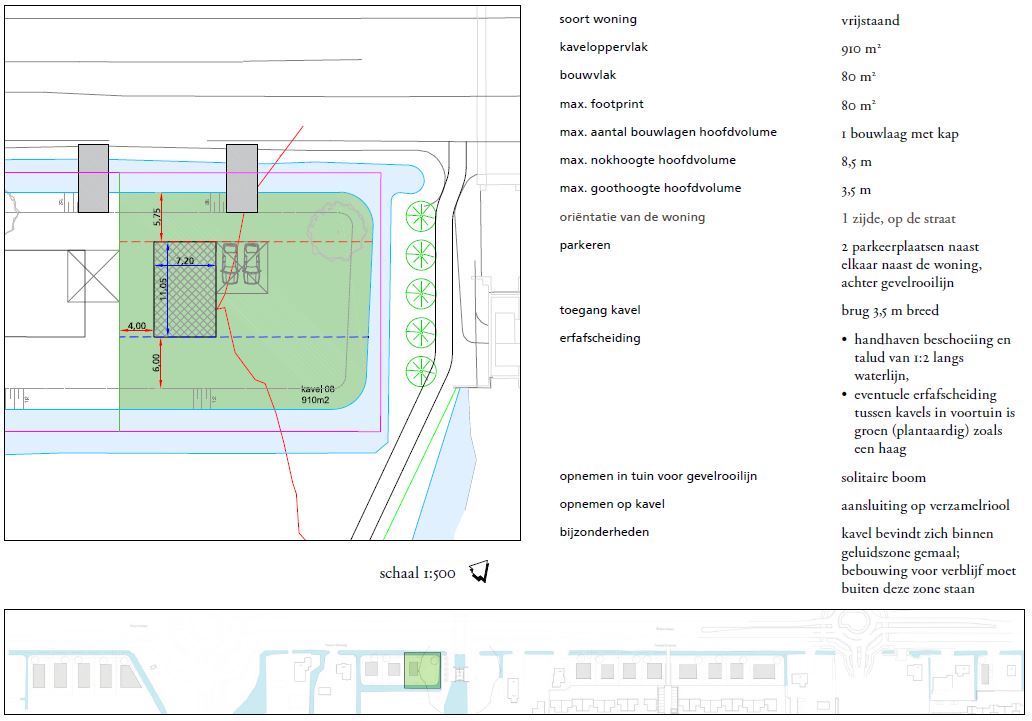Click the schaal 1:500 scale text

coord(418,574)
